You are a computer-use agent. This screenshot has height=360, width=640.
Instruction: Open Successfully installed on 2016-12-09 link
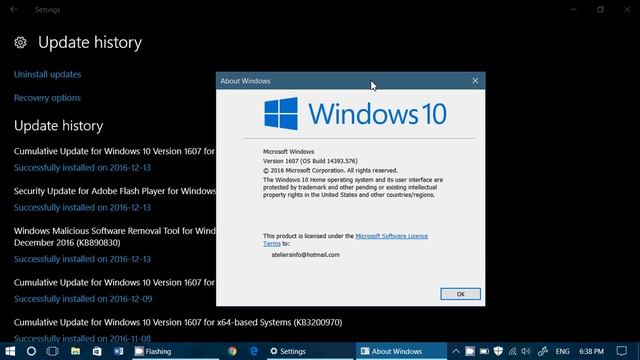point(83,299)
